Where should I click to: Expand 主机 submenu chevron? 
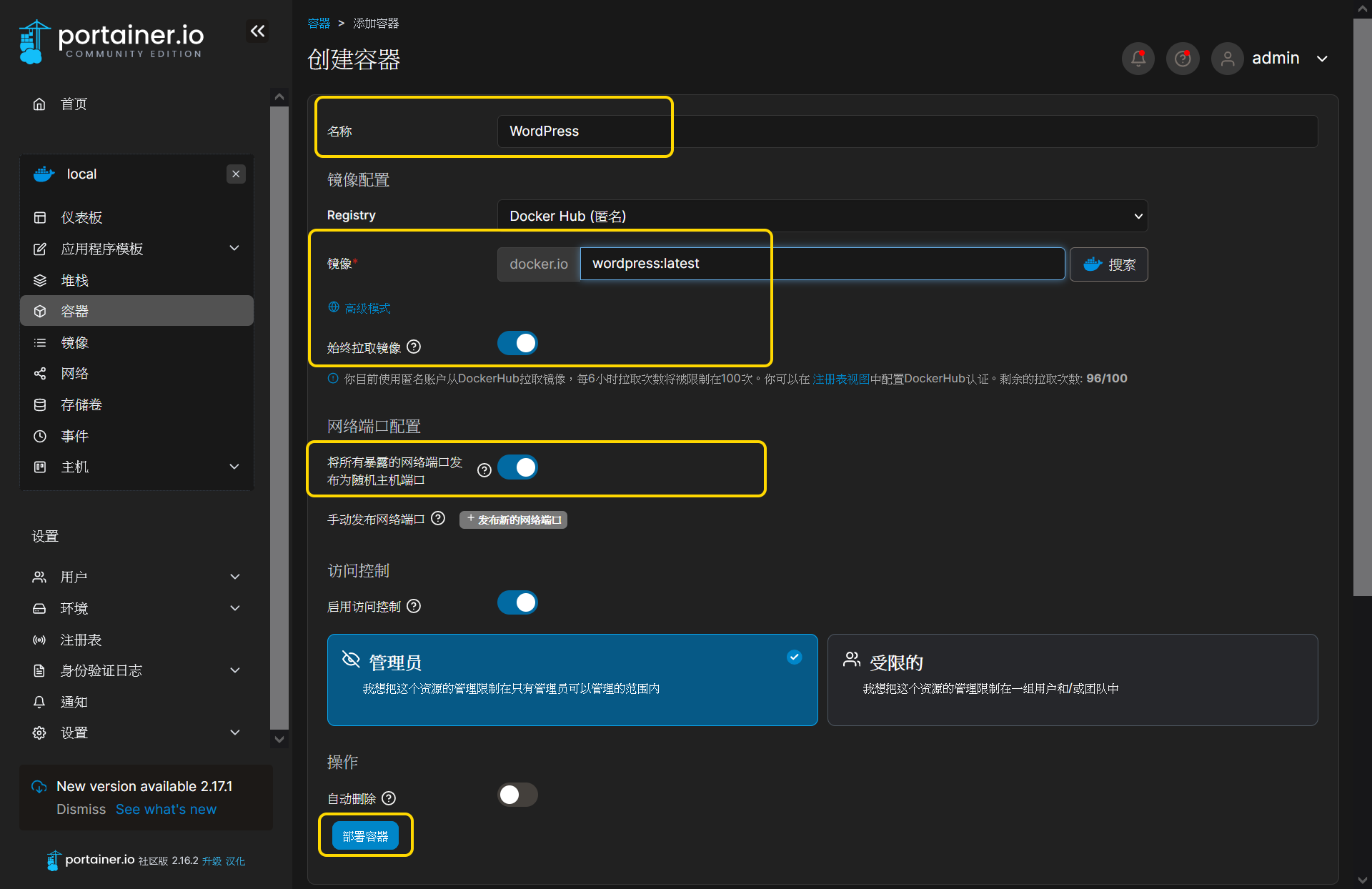[234, 467]
